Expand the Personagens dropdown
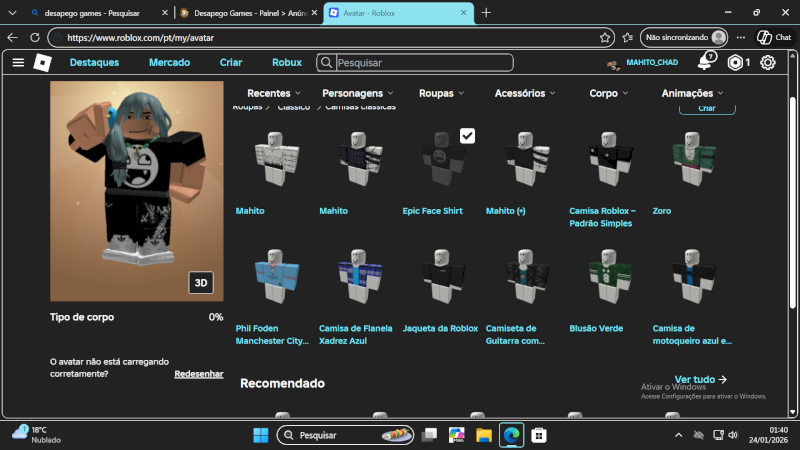Image resolution: width=800 pixels, height=450 pixels. tap(358, 93)
